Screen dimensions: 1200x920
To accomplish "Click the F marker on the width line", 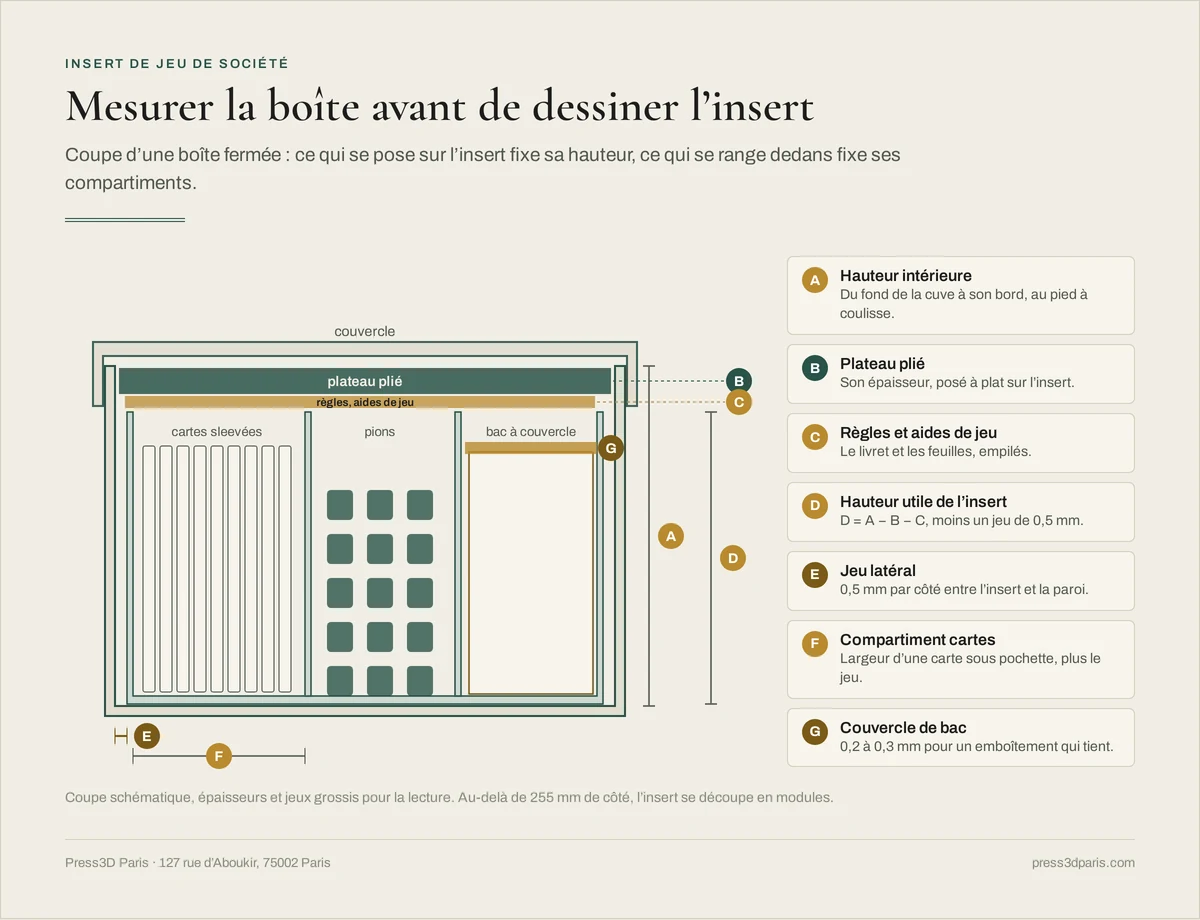I will tap(219, 756).
